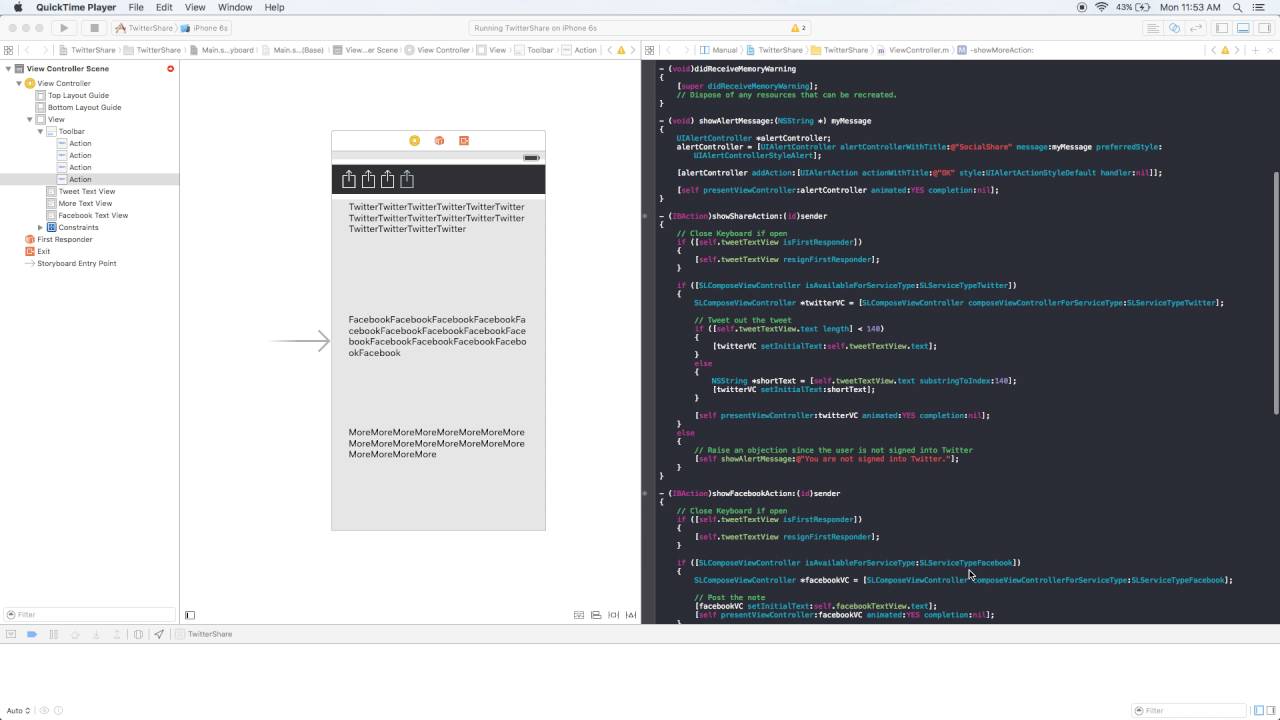Add an assistant editor with plus icon
1280x720 pixels.
(1256, 50)
